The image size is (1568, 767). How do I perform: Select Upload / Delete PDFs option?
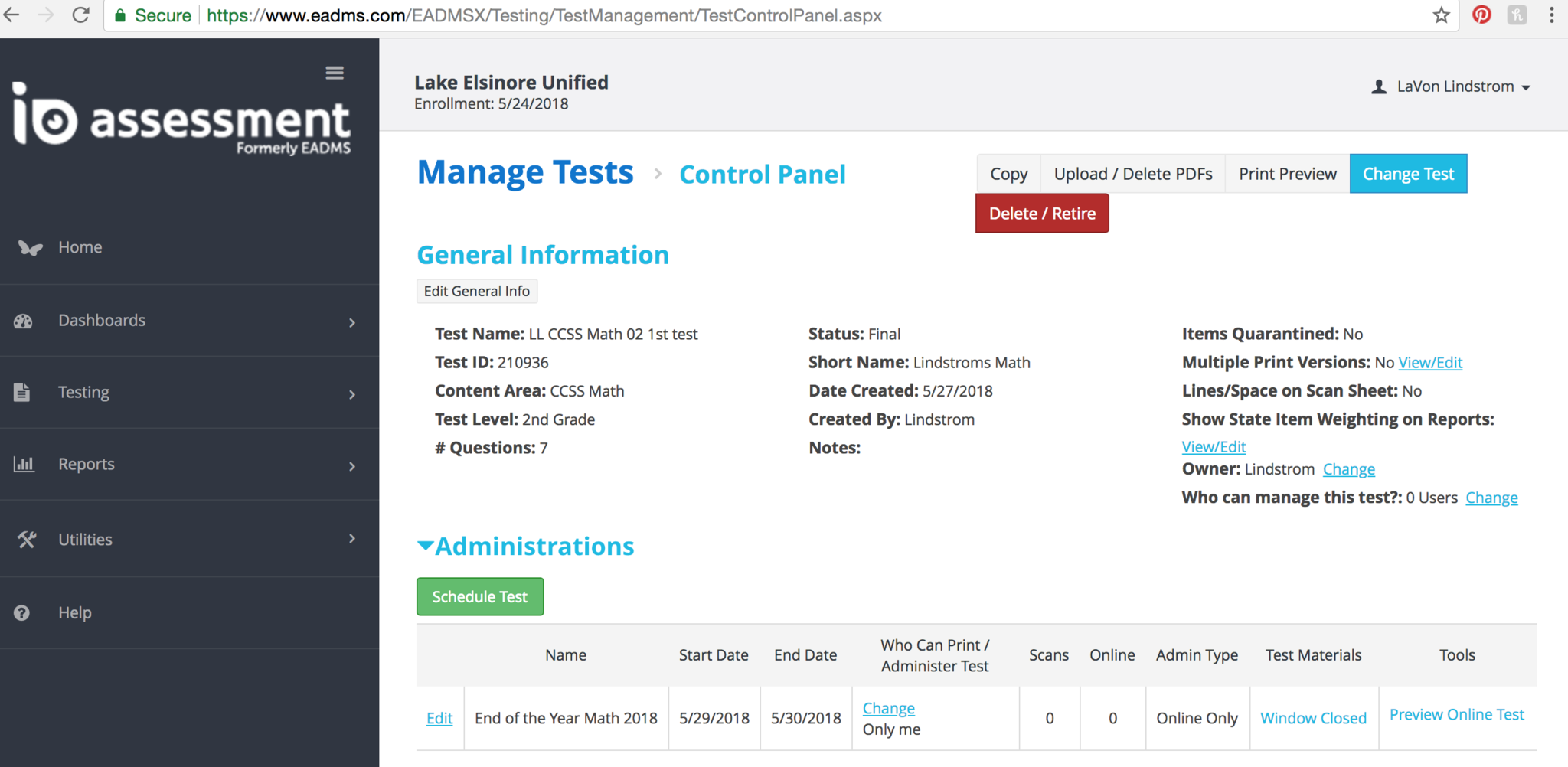coord(1132,174)
